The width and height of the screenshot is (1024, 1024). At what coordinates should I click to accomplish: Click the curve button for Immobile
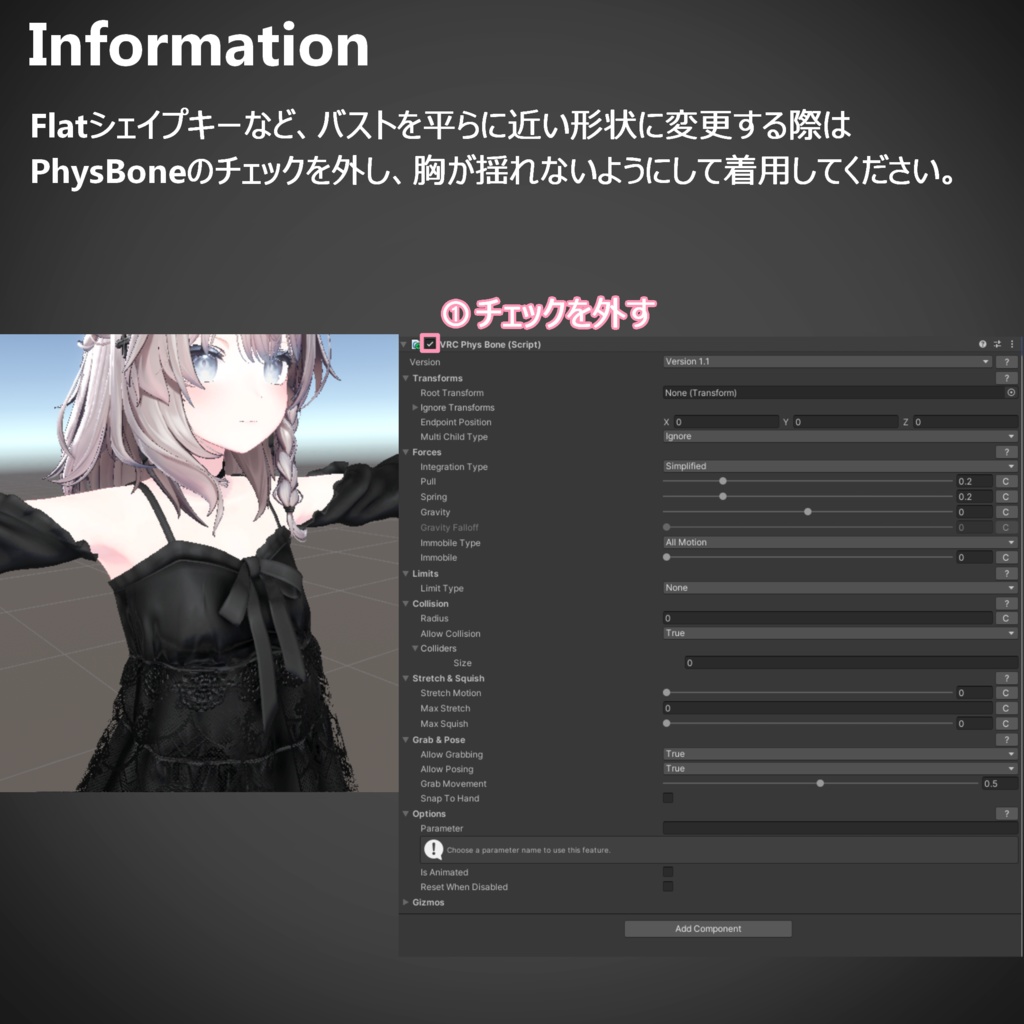click(1006, 558)
